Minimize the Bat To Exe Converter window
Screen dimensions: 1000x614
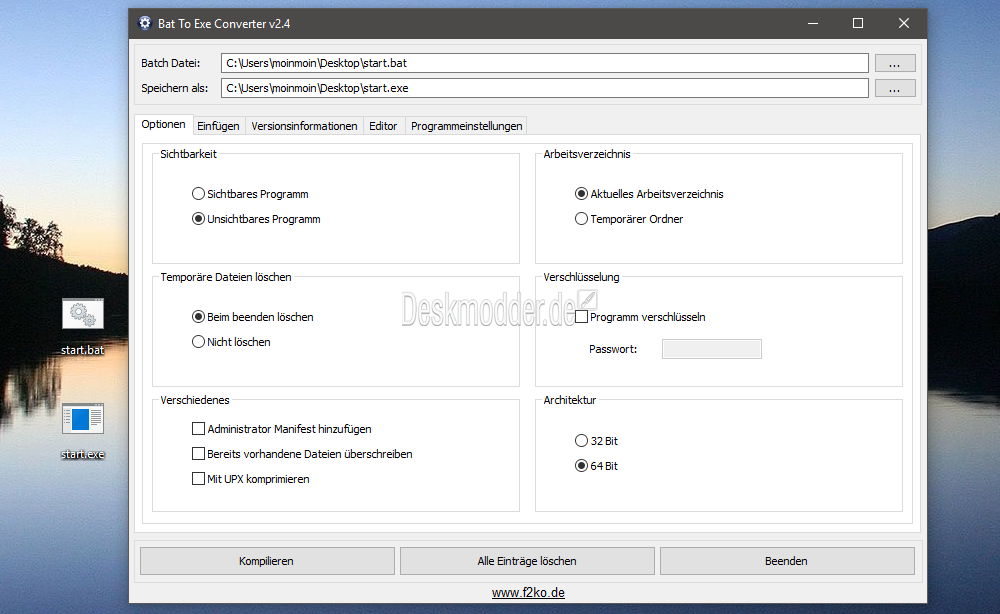tap(813, 24)
